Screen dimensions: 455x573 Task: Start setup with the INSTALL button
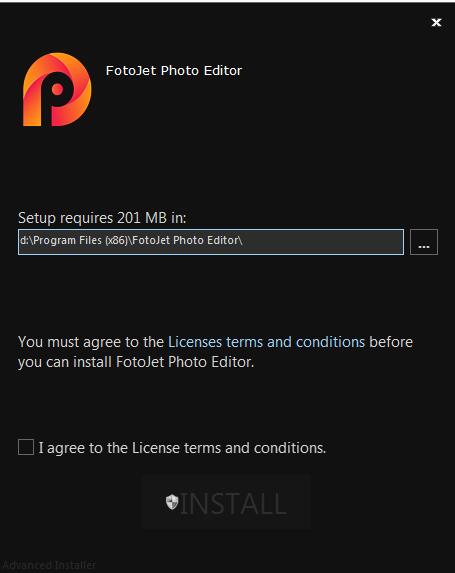point(225,503)
